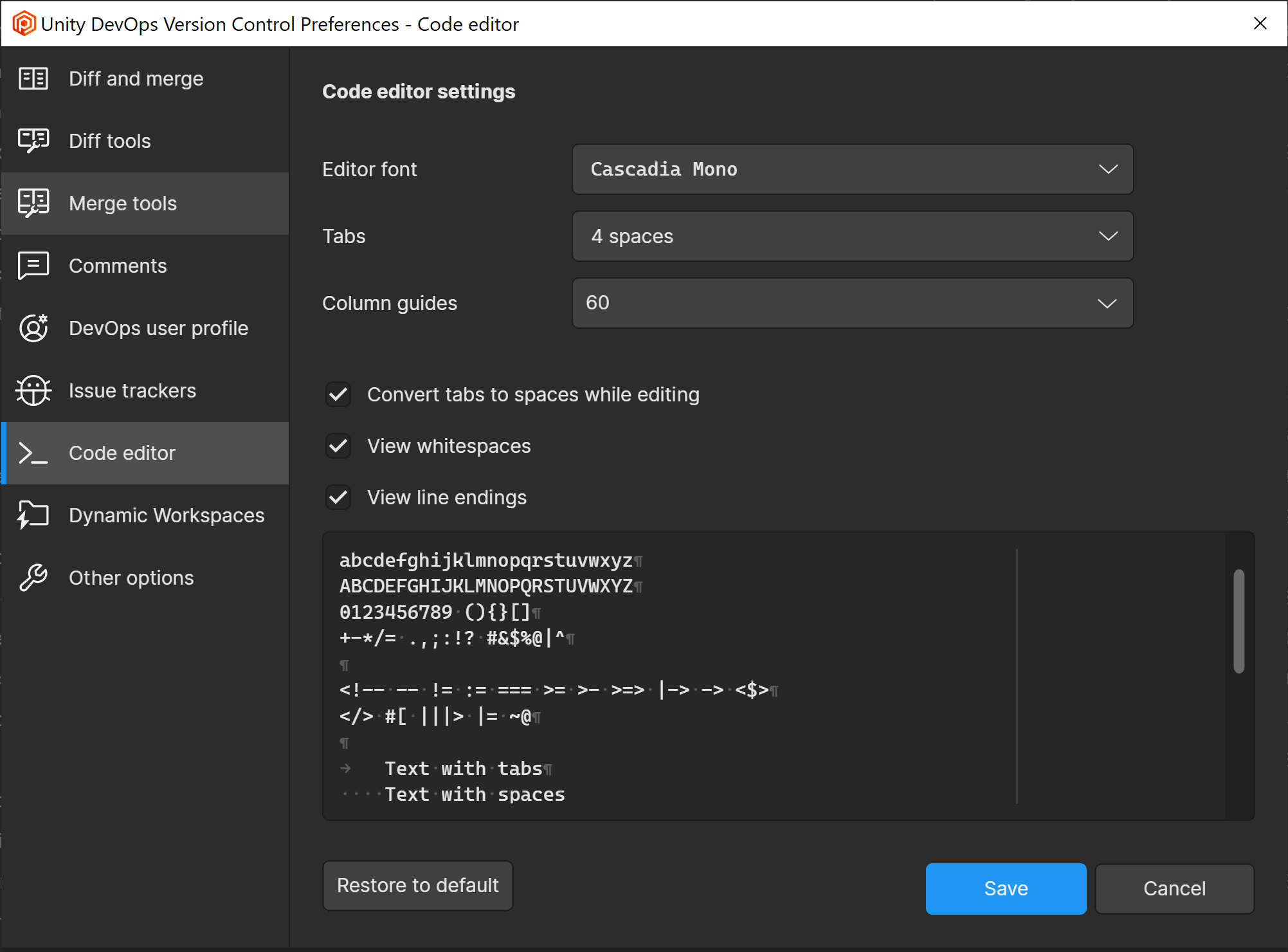Click Restore to default
Screen dimensions: 1288x952
[x=417, y=885]
